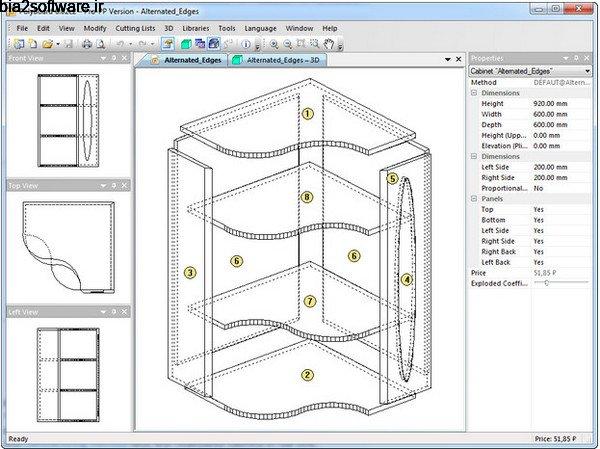Viewport: 600px width, 449px height.
Task: Open the Cutting Lists menu
Action: point(135,28)
